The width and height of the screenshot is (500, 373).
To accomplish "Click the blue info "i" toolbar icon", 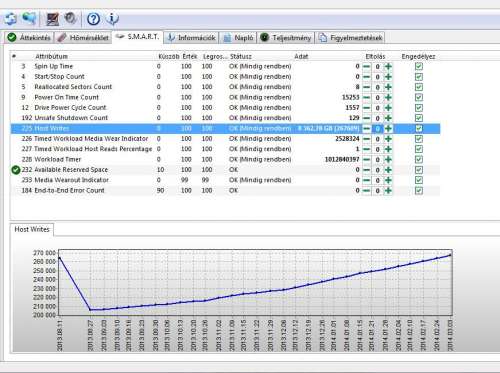I will point(112,19).
